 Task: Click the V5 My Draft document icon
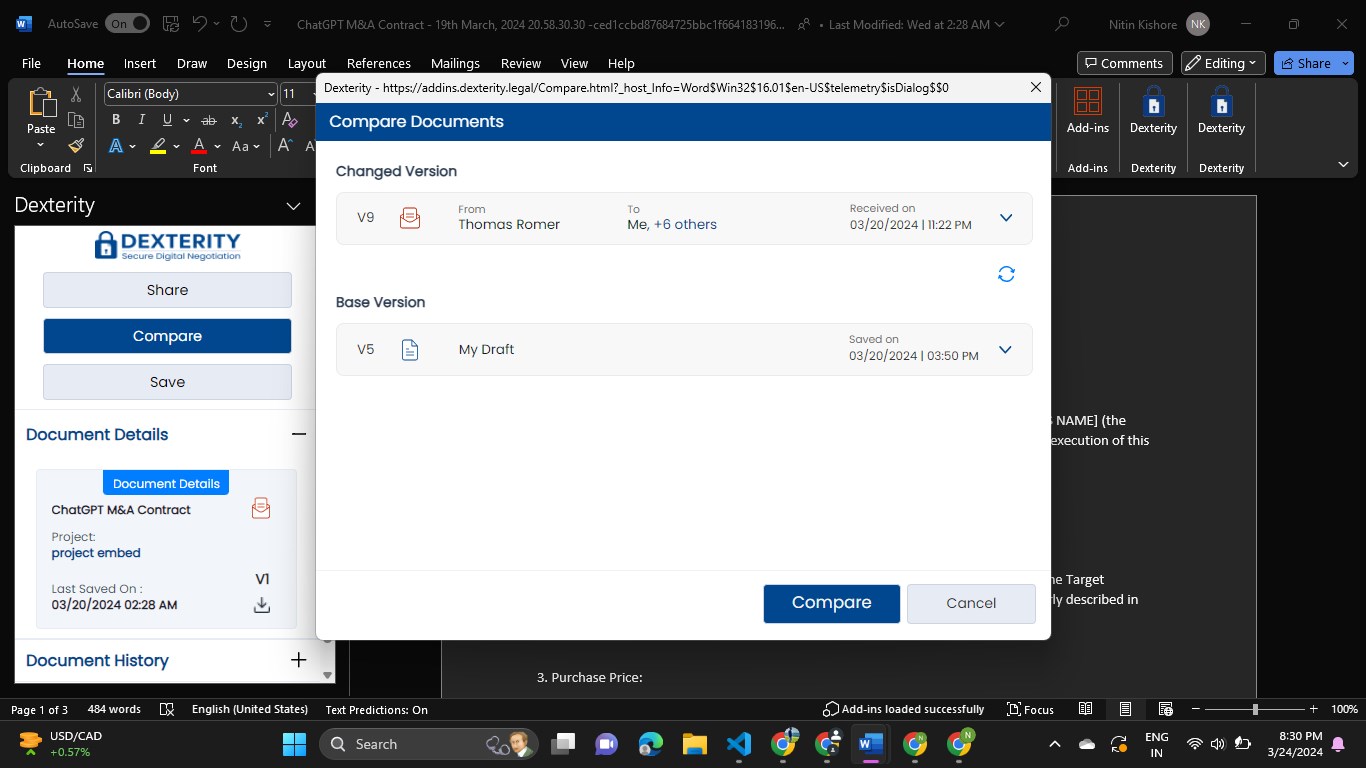coord(409,350)
